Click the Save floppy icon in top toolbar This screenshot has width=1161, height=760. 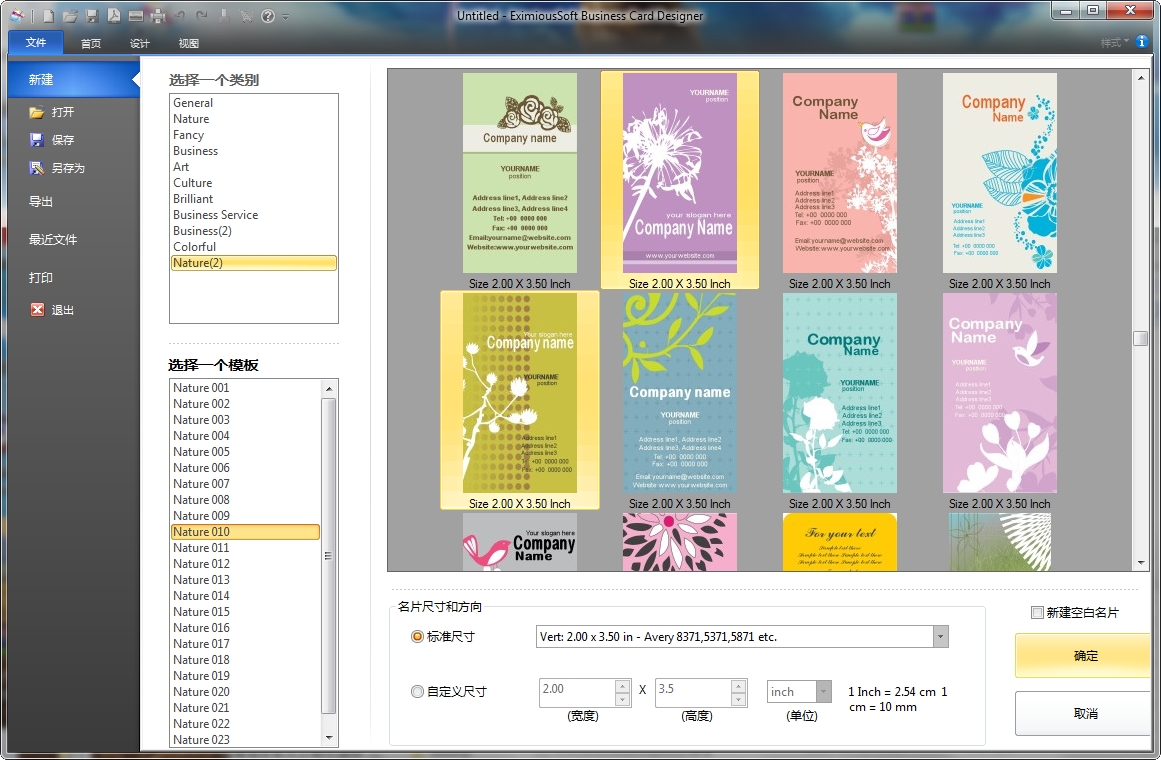(x=92, y=16)
